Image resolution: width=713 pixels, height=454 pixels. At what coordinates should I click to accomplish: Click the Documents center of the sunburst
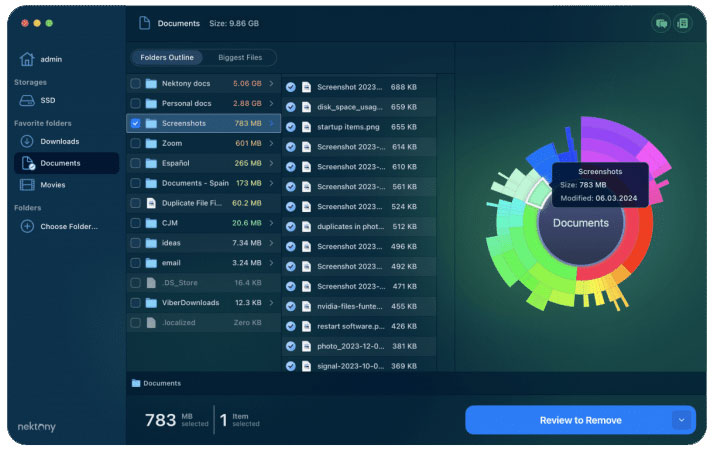581,223
